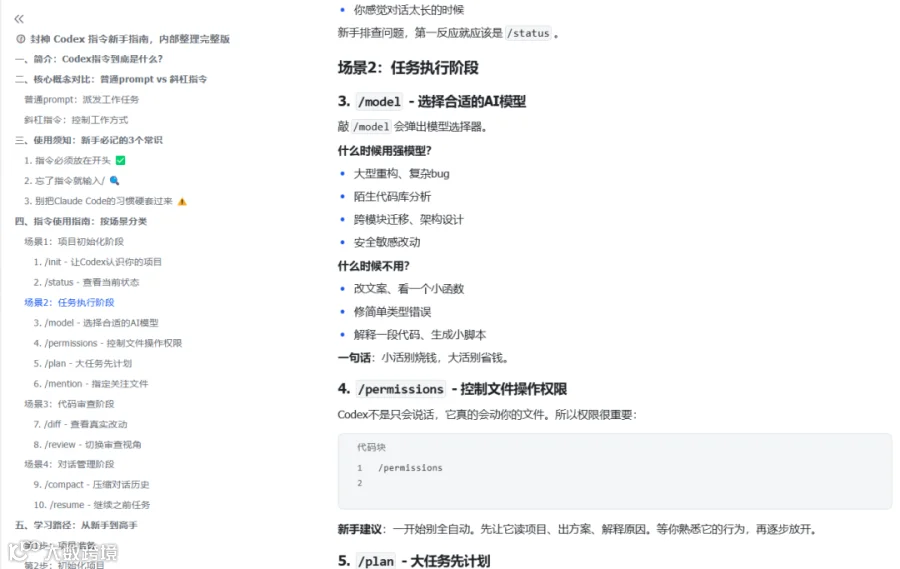Click the '3. /model - 选择合适的AI模型' content heading
The height and width of the screenshot is (569, 900).
pos(432,102)
